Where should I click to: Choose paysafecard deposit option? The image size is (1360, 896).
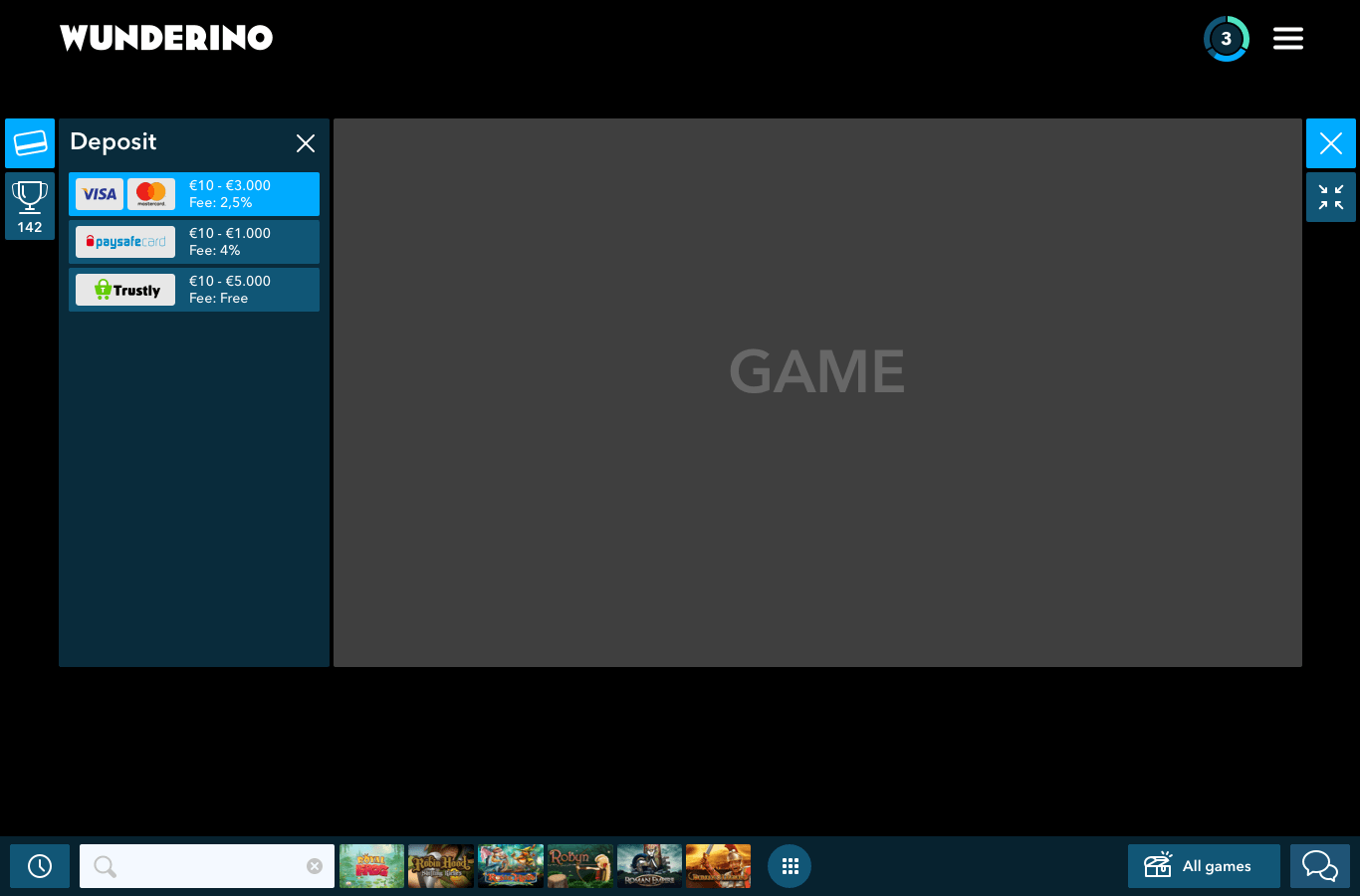tap(194, 242)
